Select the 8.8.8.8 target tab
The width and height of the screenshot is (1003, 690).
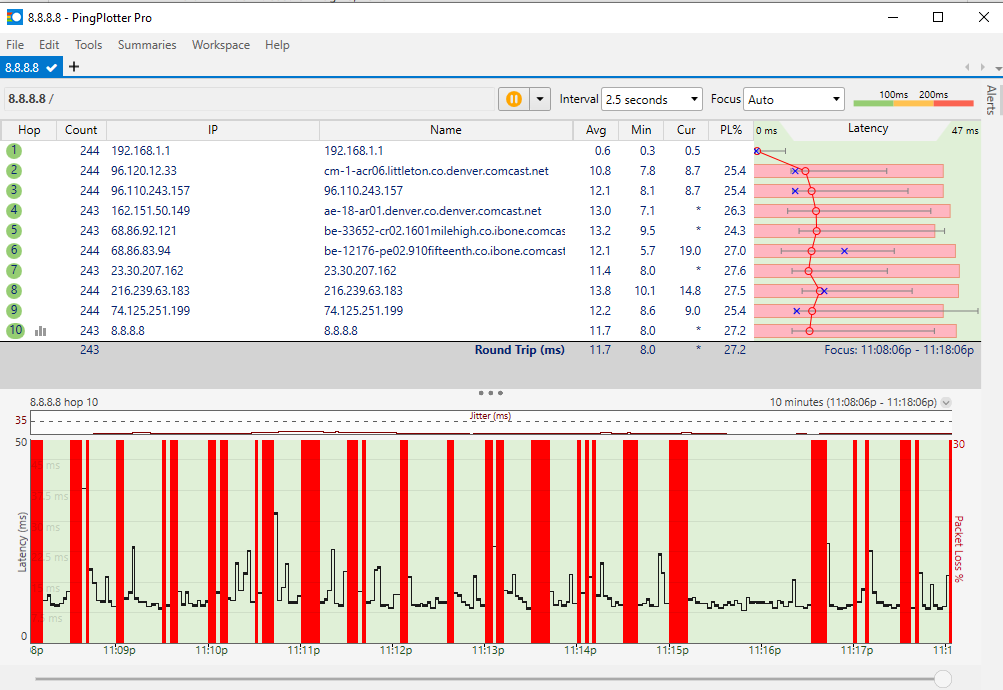pyautogui.click(x=31, y=67)
